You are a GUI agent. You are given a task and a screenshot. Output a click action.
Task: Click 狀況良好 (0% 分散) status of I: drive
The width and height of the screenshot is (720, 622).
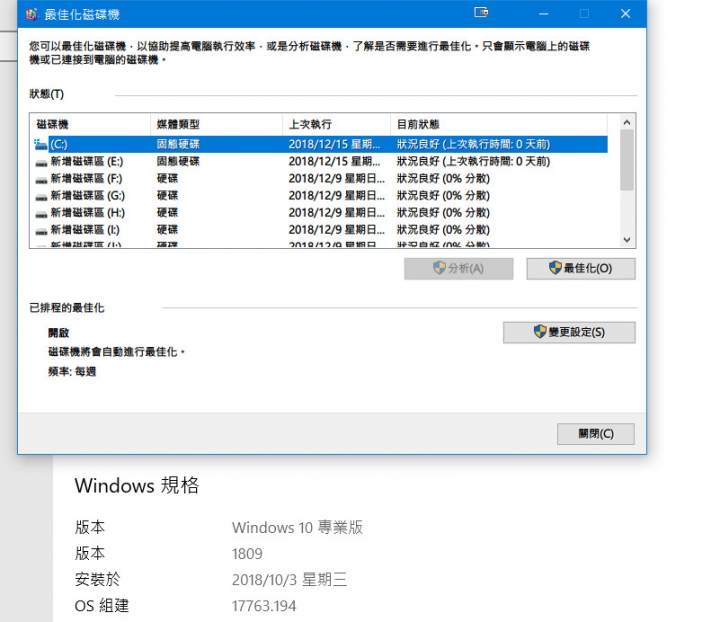pyautogui.click(x=443, y=229)
